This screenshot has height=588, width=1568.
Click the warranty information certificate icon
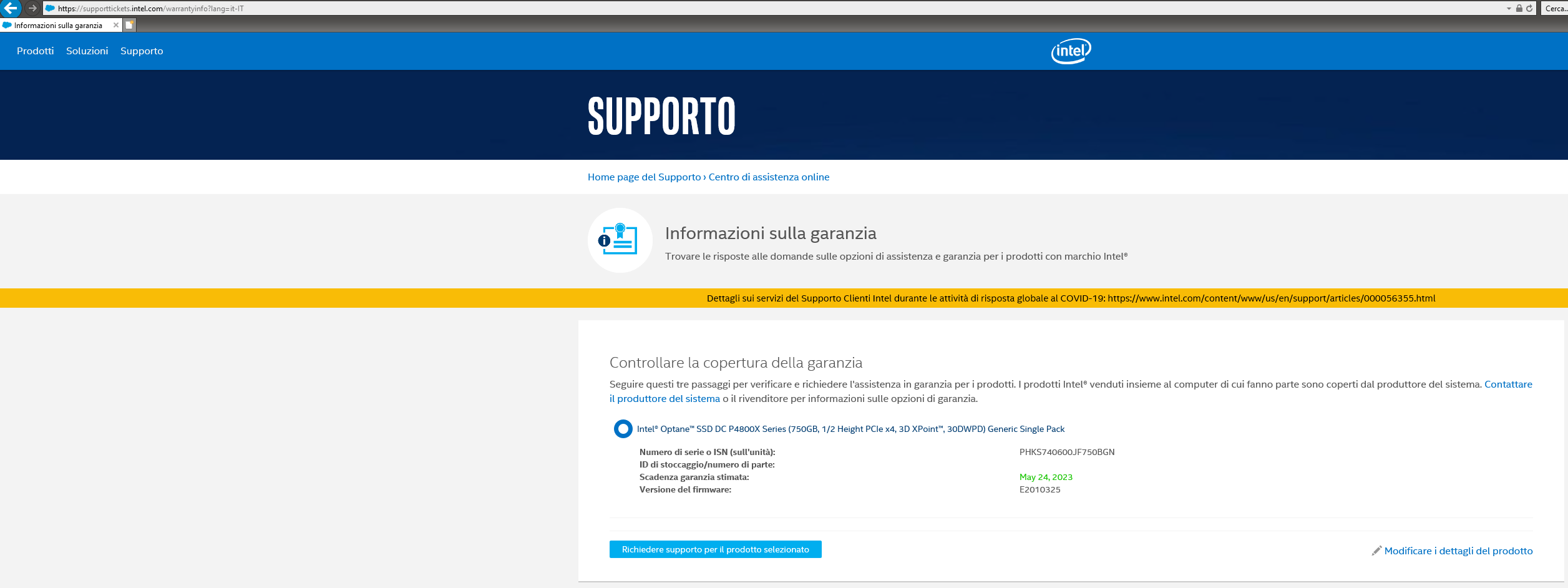tap(620, 240)
